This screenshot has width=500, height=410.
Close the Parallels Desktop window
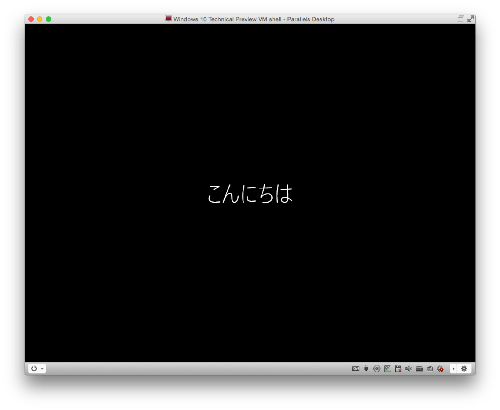31,19
